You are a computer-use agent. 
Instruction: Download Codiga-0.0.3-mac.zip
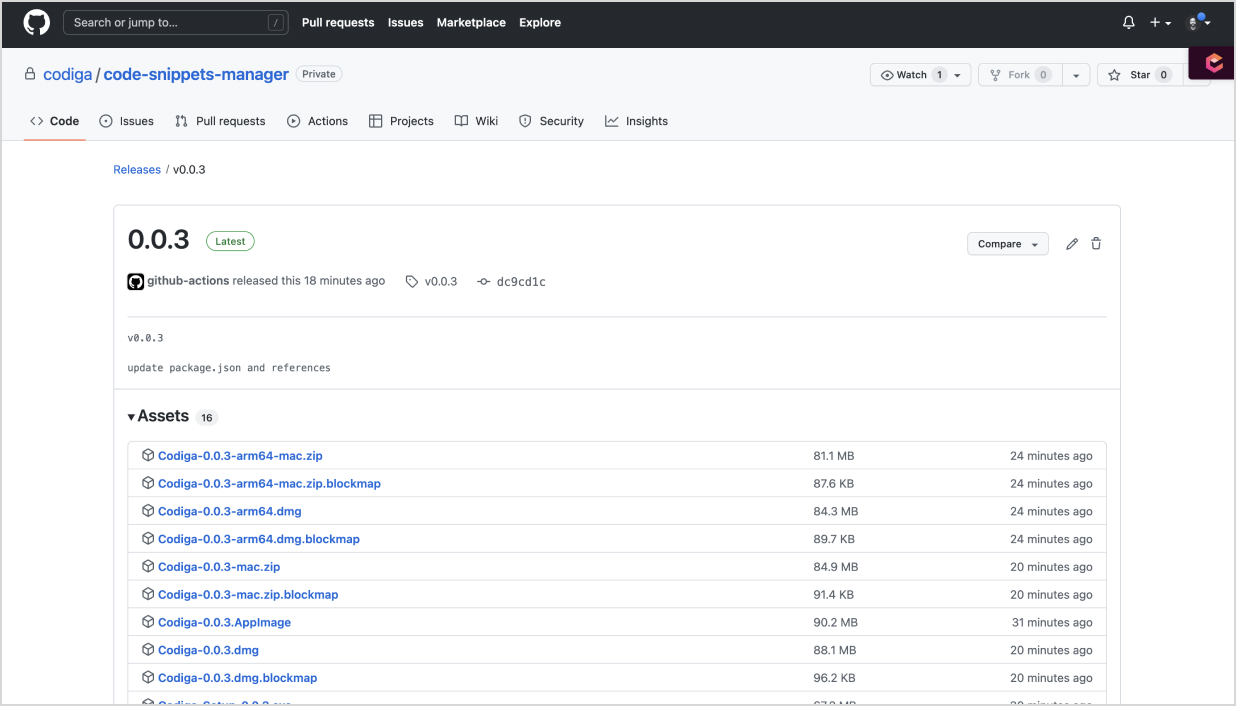coord(219,566)
